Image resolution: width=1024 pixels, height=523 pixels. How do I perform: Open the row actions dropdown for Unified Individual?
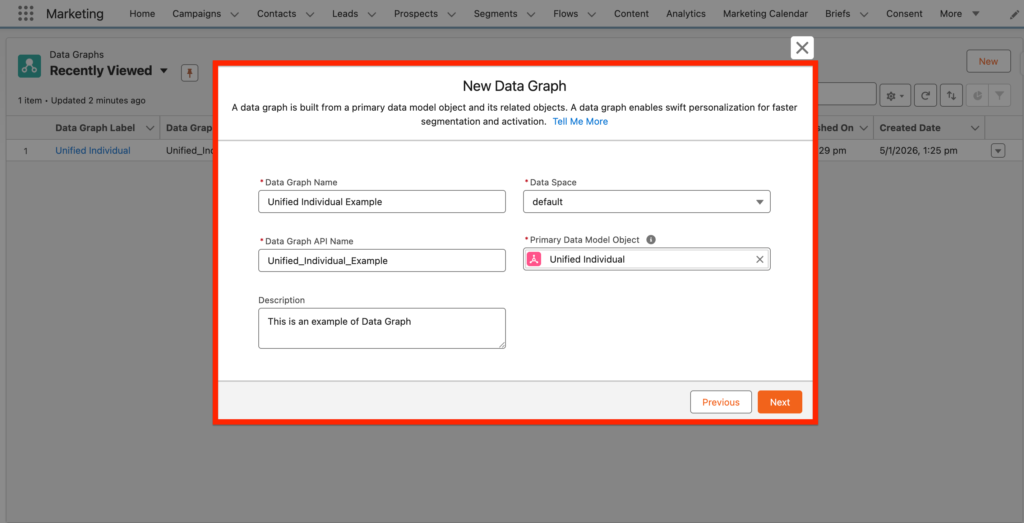click(997, 151)
